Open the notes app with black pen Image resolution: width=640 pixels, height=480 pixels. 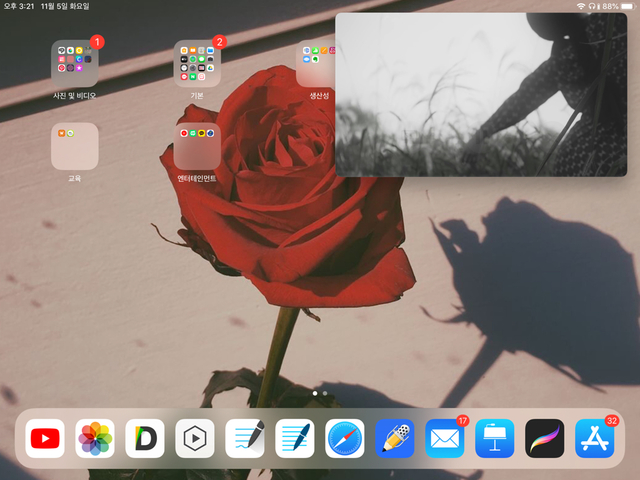tap(245, 438)
